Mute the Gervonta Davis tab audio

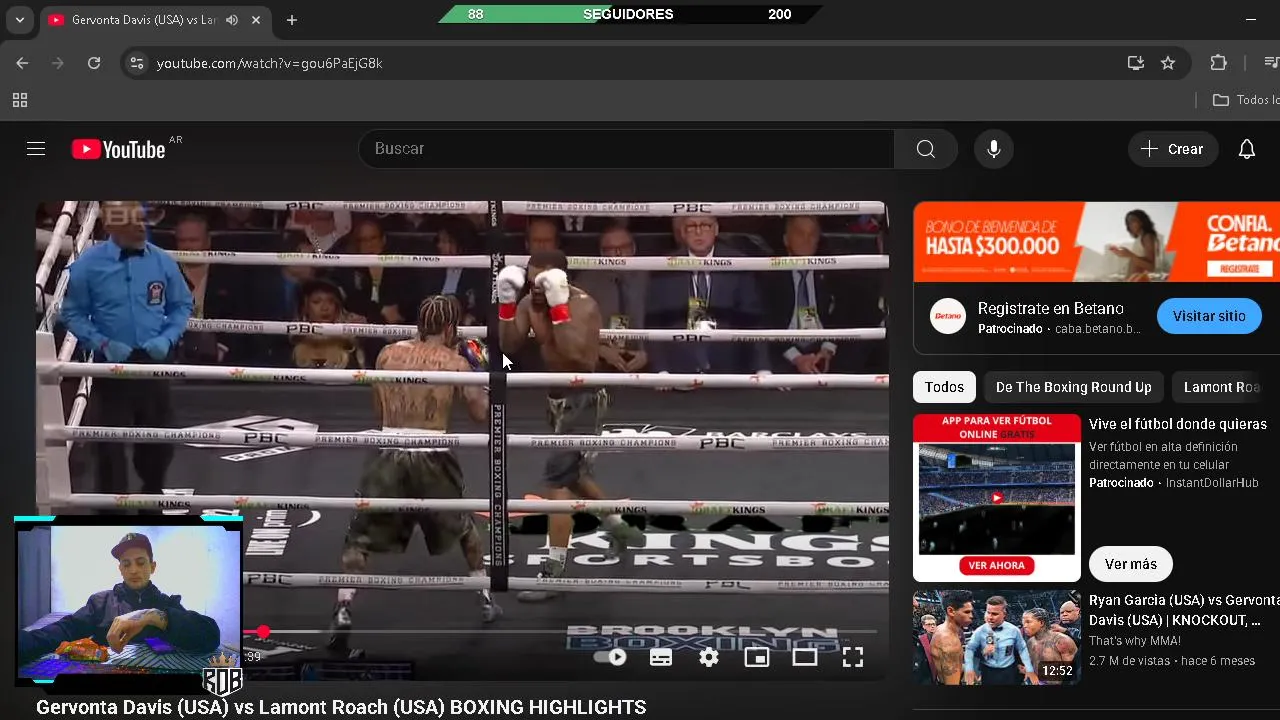point(232,20)
